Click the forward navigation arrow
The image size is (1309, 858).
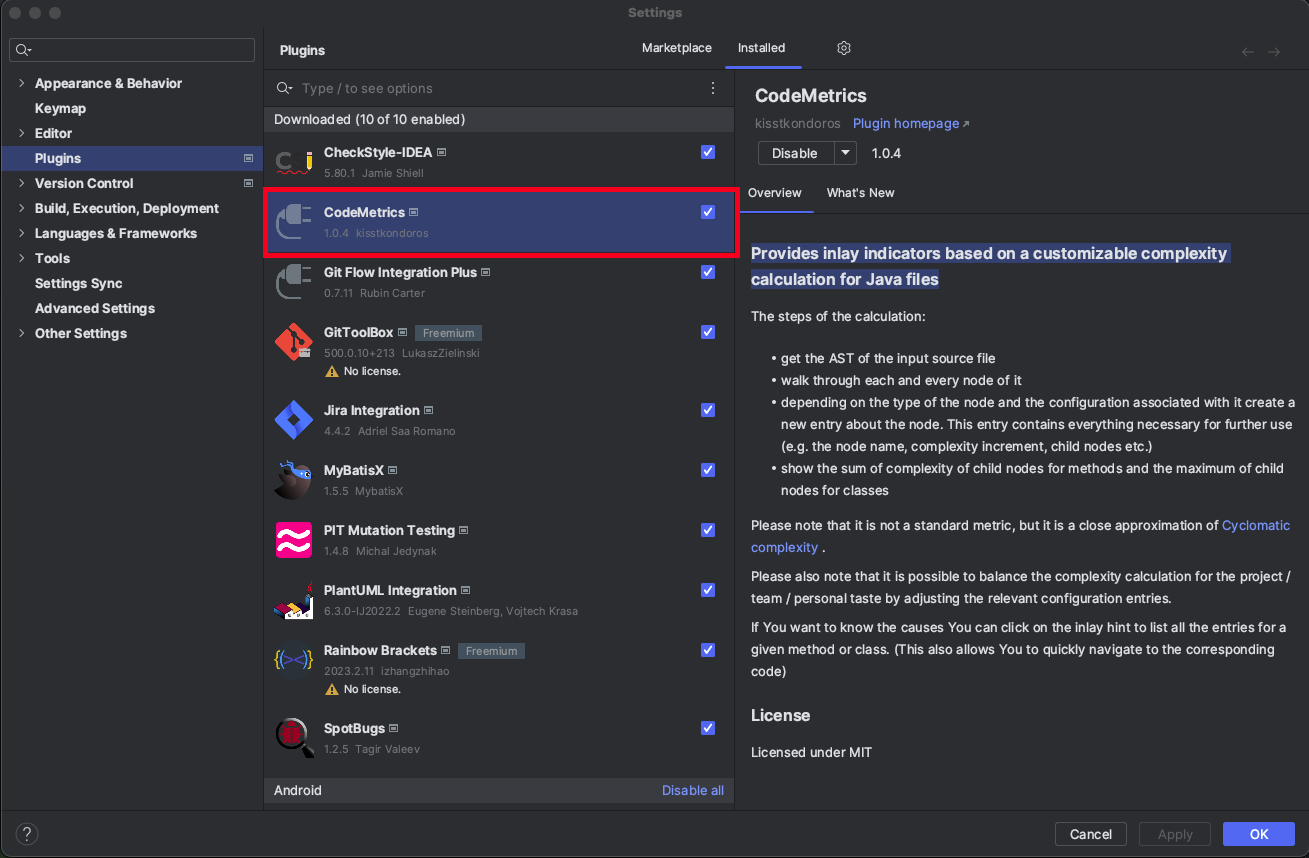click(x=1274, y=52)
